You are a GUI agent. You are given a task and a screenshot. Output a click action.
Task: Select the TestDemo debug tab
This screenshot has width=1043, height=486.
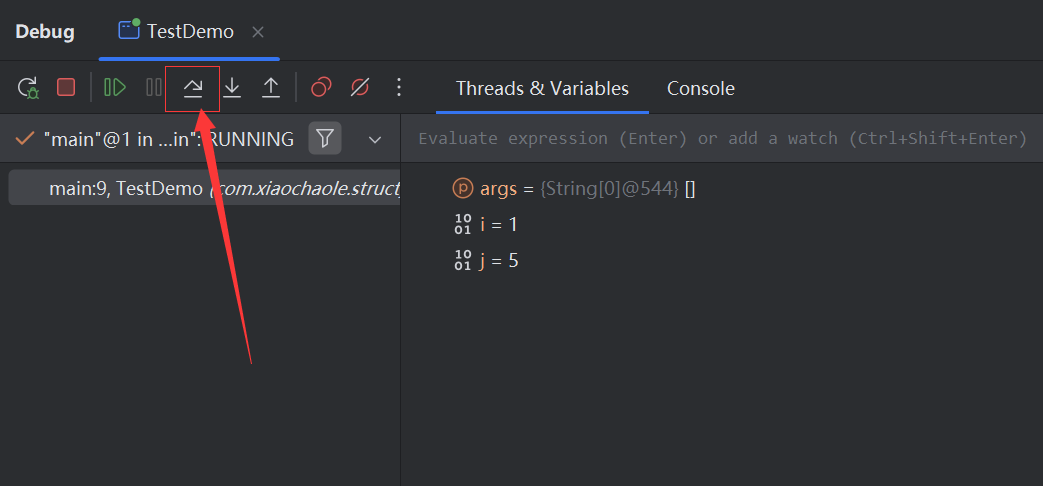(178, 31)
